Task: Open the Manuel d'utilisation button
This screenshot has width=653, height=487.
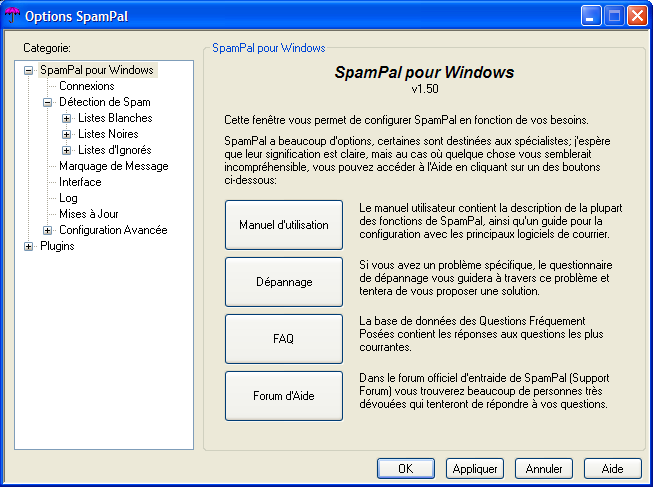Action: (x=284, y=225)
